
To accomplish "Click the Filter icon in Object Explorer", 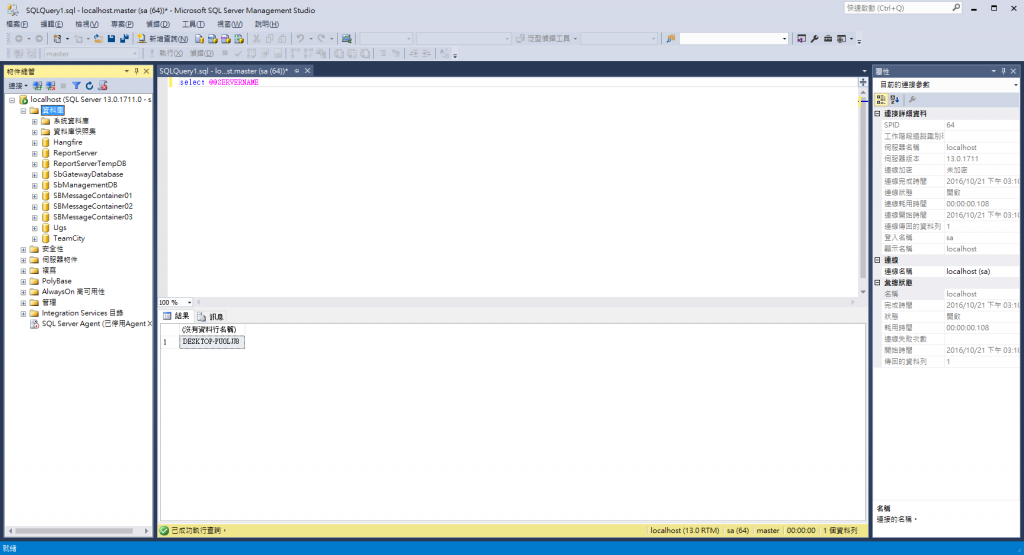I will [x=76, y=86].
